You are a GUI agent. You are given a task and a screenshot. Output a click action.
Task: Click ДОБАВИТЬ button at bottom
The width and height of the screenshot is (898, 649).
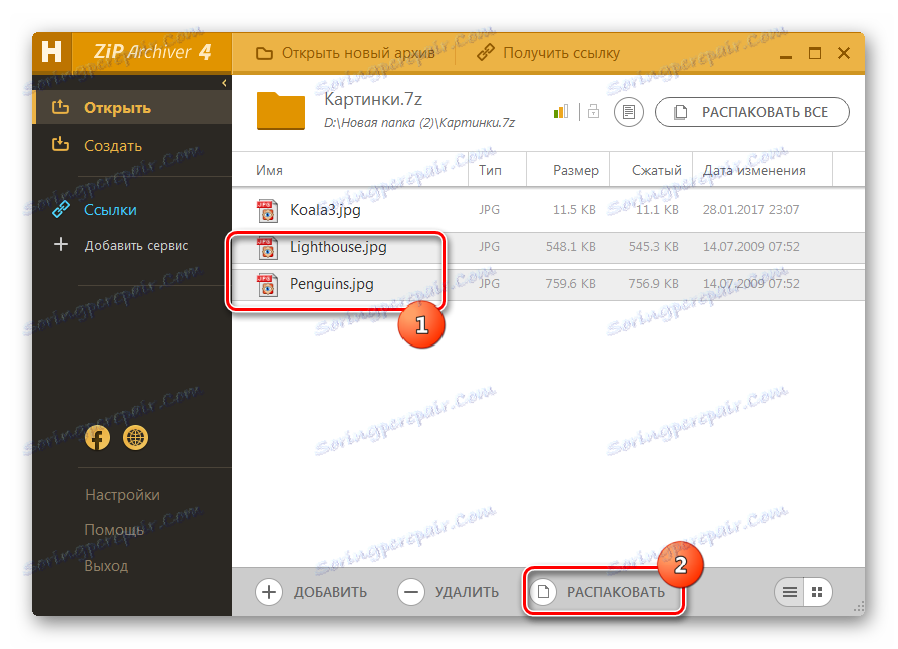[x=312, y=592]
